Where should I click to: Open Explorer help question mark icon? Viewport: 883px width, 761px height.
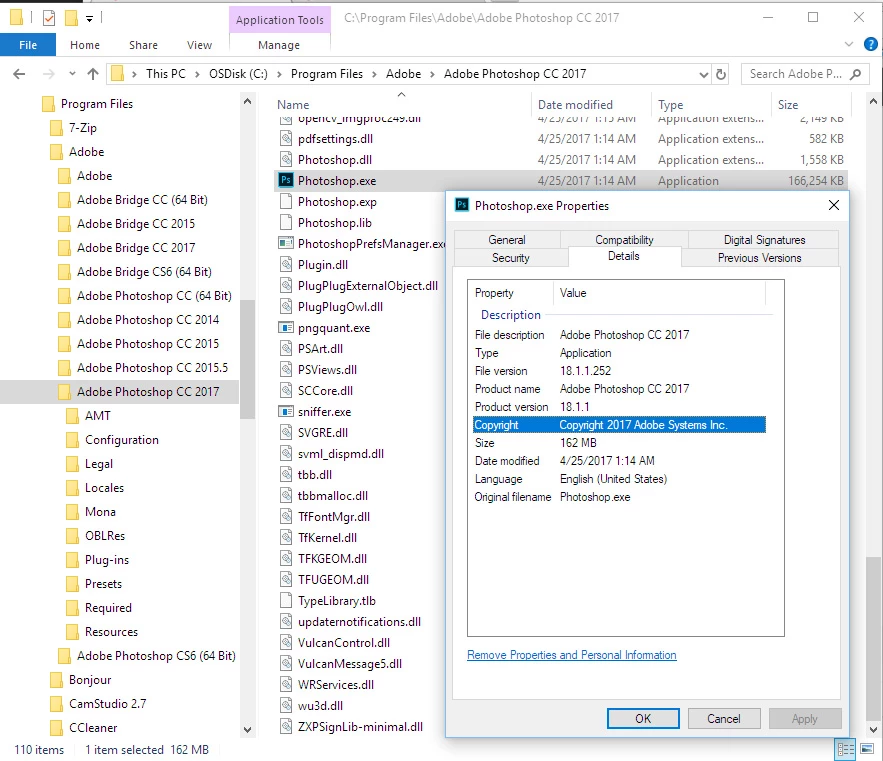click(x=870, y=44)
